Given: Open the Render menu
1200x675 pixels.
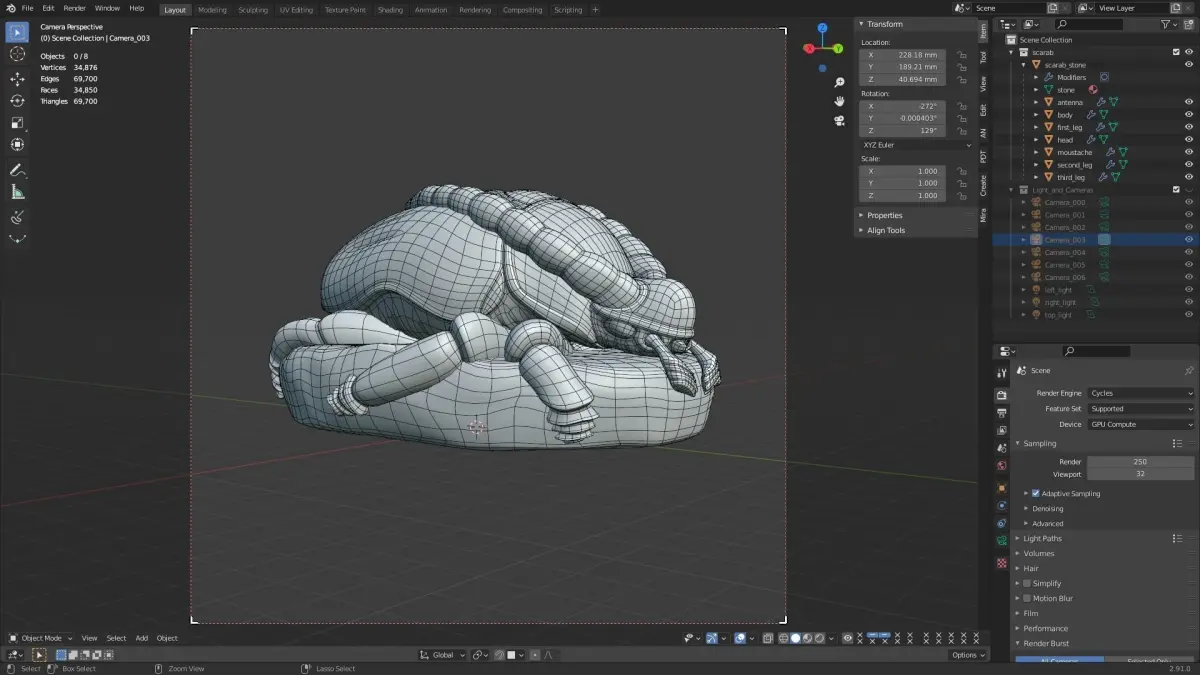Looking at the screenshot, I should [74, 8].
